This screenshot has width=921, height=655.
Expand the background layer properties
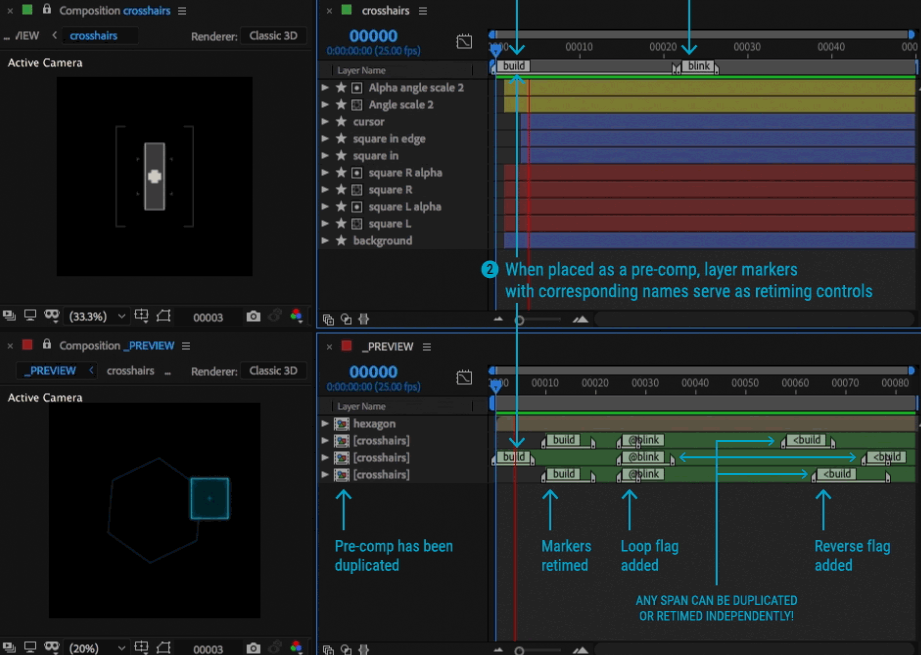point(325,240)
